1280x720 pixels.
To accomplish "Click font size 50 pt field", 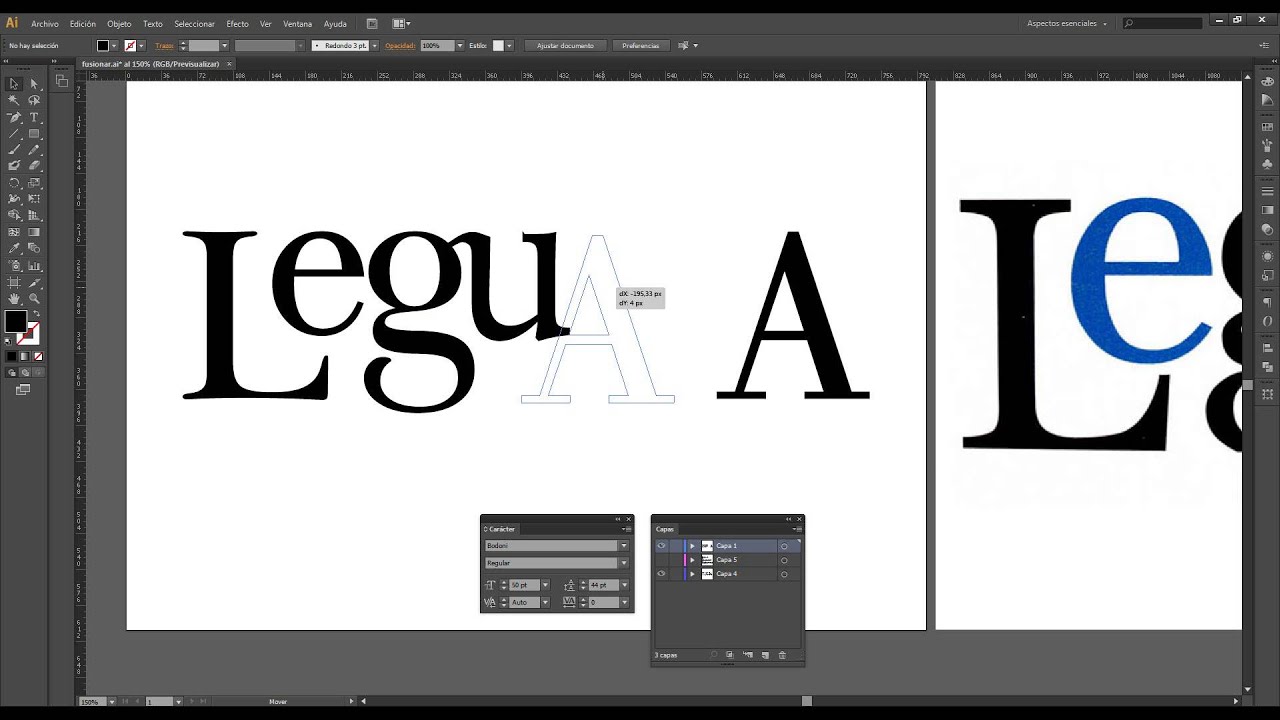I will pyautogui.click(x=524, y=585).
